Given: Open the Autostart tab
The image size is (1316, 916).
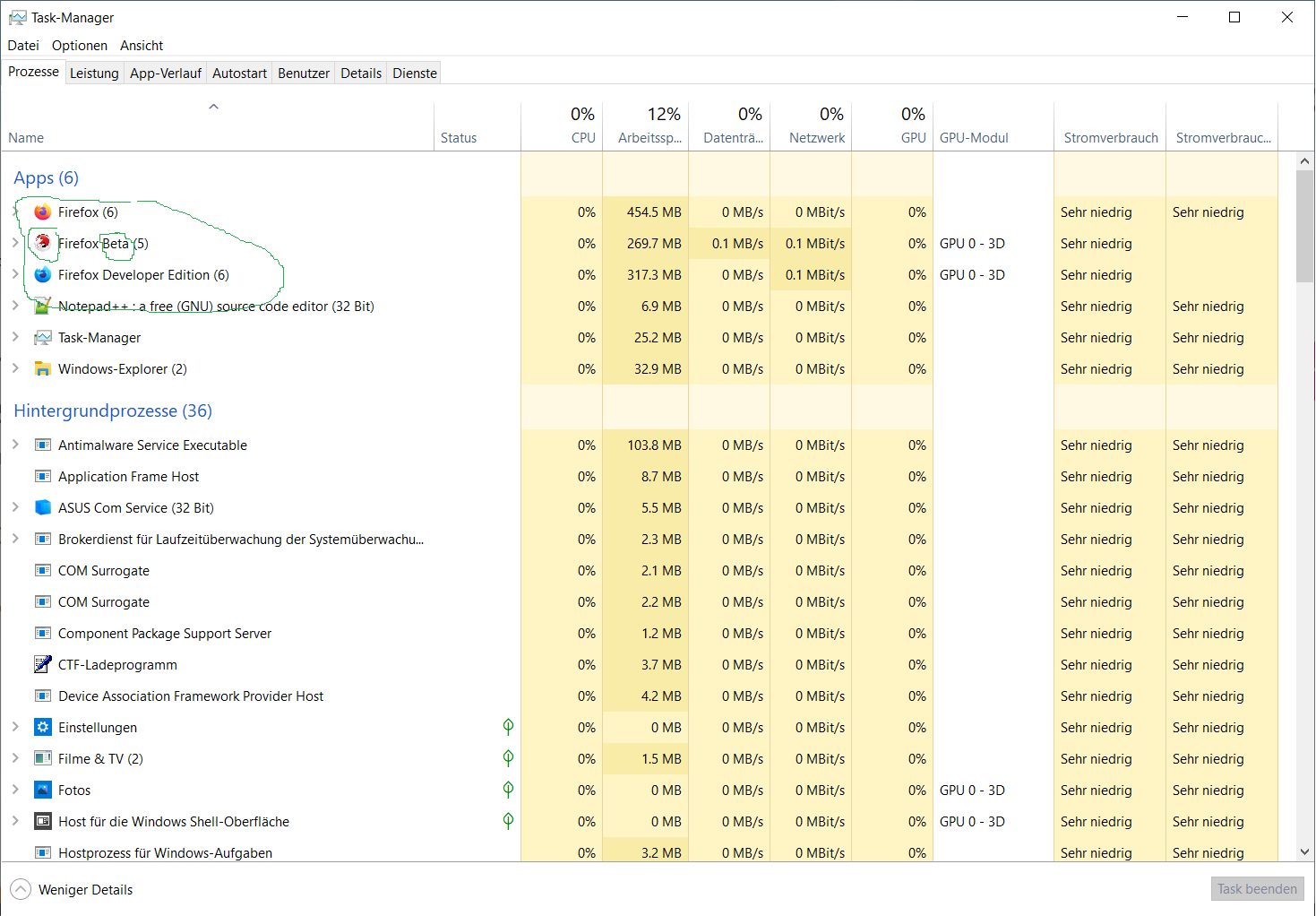Looking at the screenshot, I should pyautogui.click(x=239, y=73).
